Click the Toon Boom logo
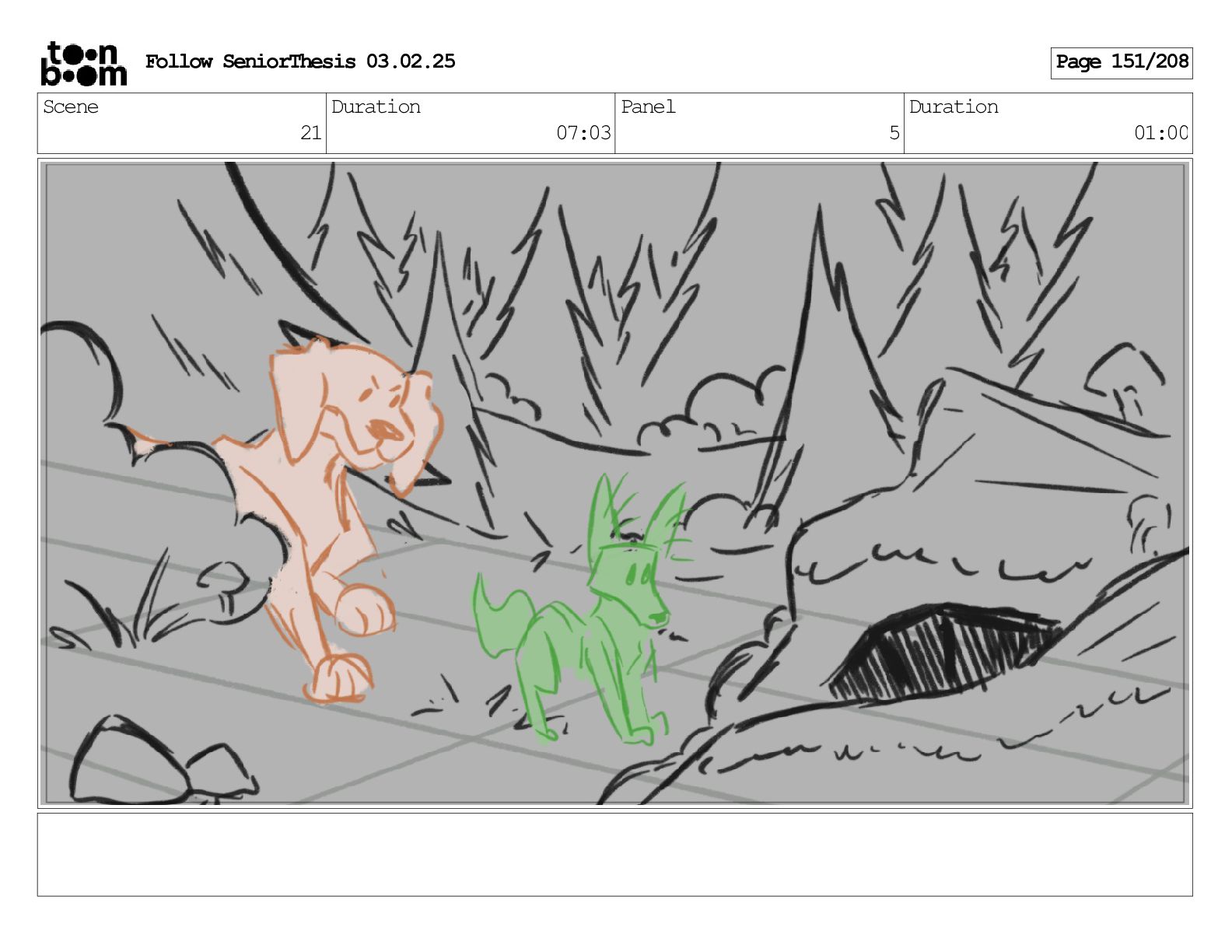This screenshot has width=1232, height=952. tap(83, 63)
